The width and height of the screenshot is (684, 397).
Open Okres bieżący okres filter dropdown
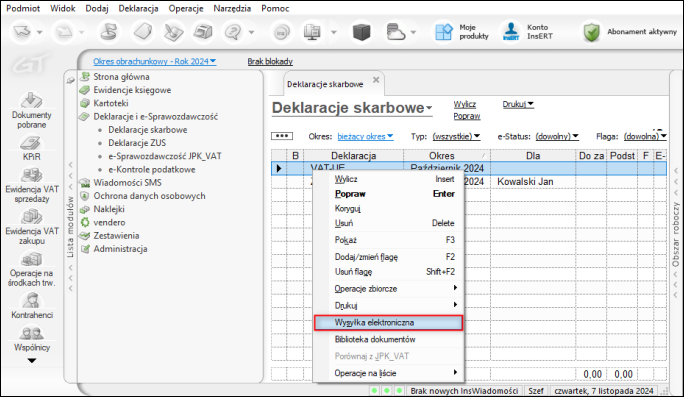pos(365,137)
